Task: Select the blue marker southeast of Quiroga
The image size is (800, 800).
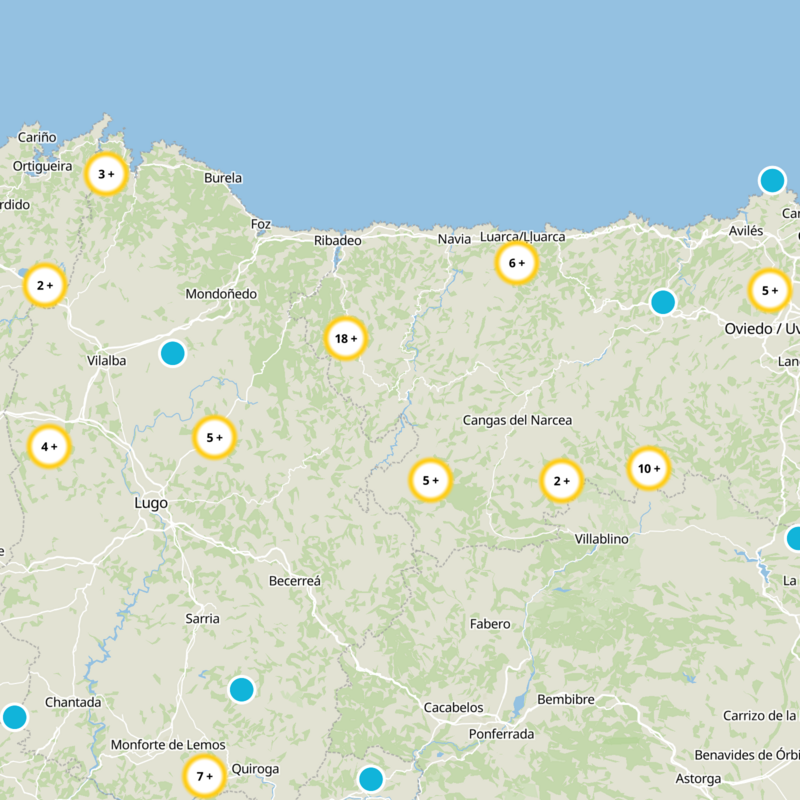Action: point(371,779)
